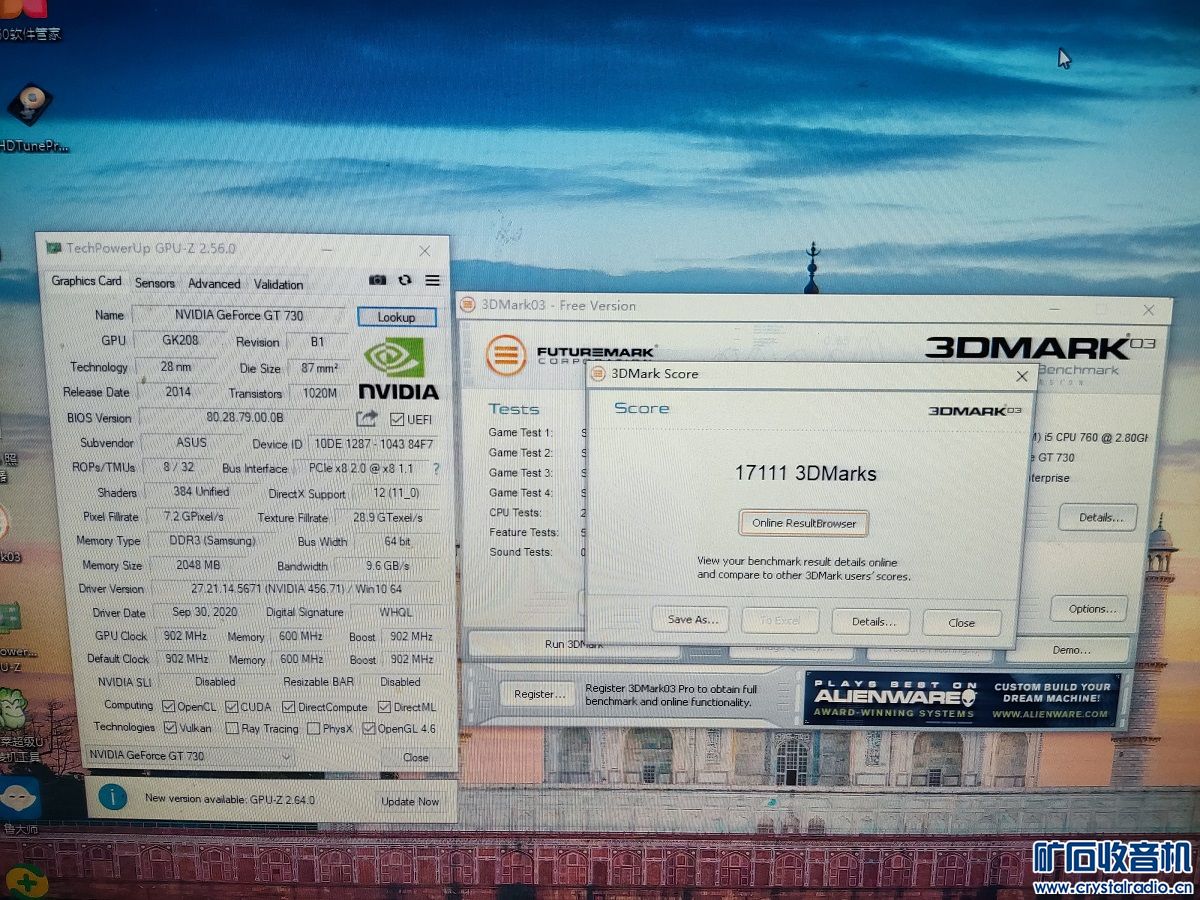Viewport: 1200px width, 900px height.
Task: Click the Online ResultBrowser button
Action: [x=804, y=523]
